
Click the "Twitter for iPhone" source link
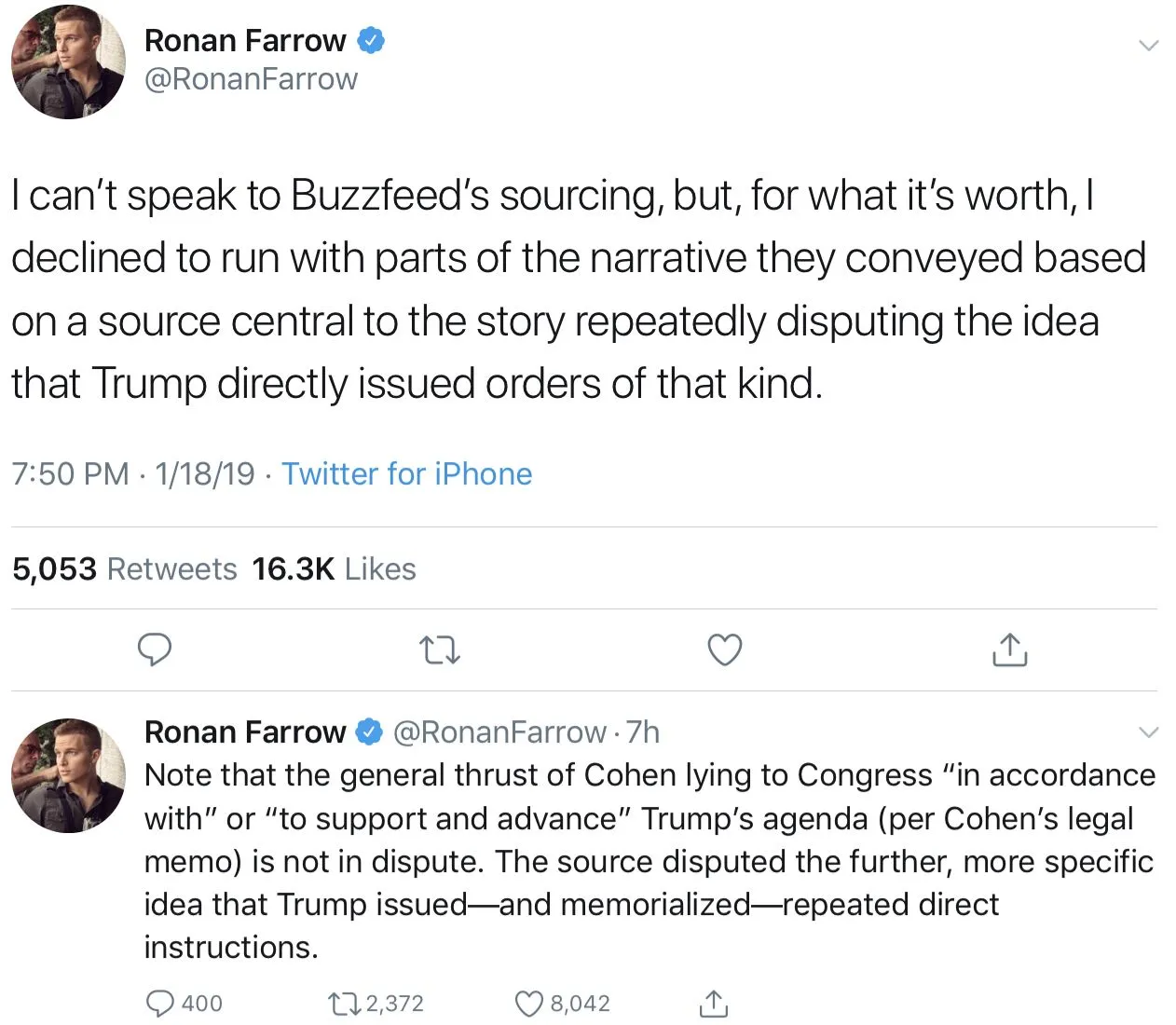click(x=406, y=473)
